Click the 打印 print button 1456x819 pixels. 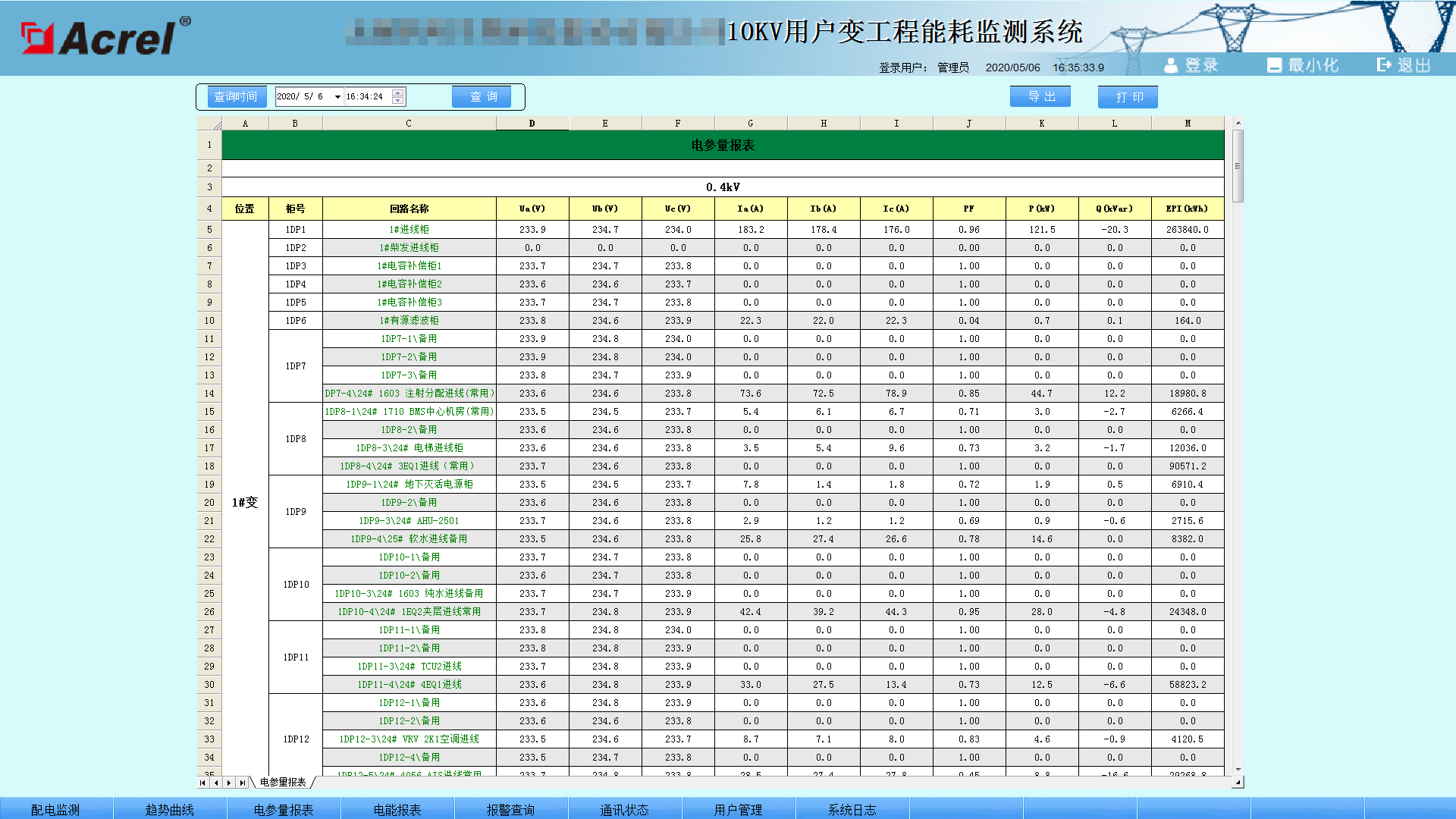point(1128,96)
